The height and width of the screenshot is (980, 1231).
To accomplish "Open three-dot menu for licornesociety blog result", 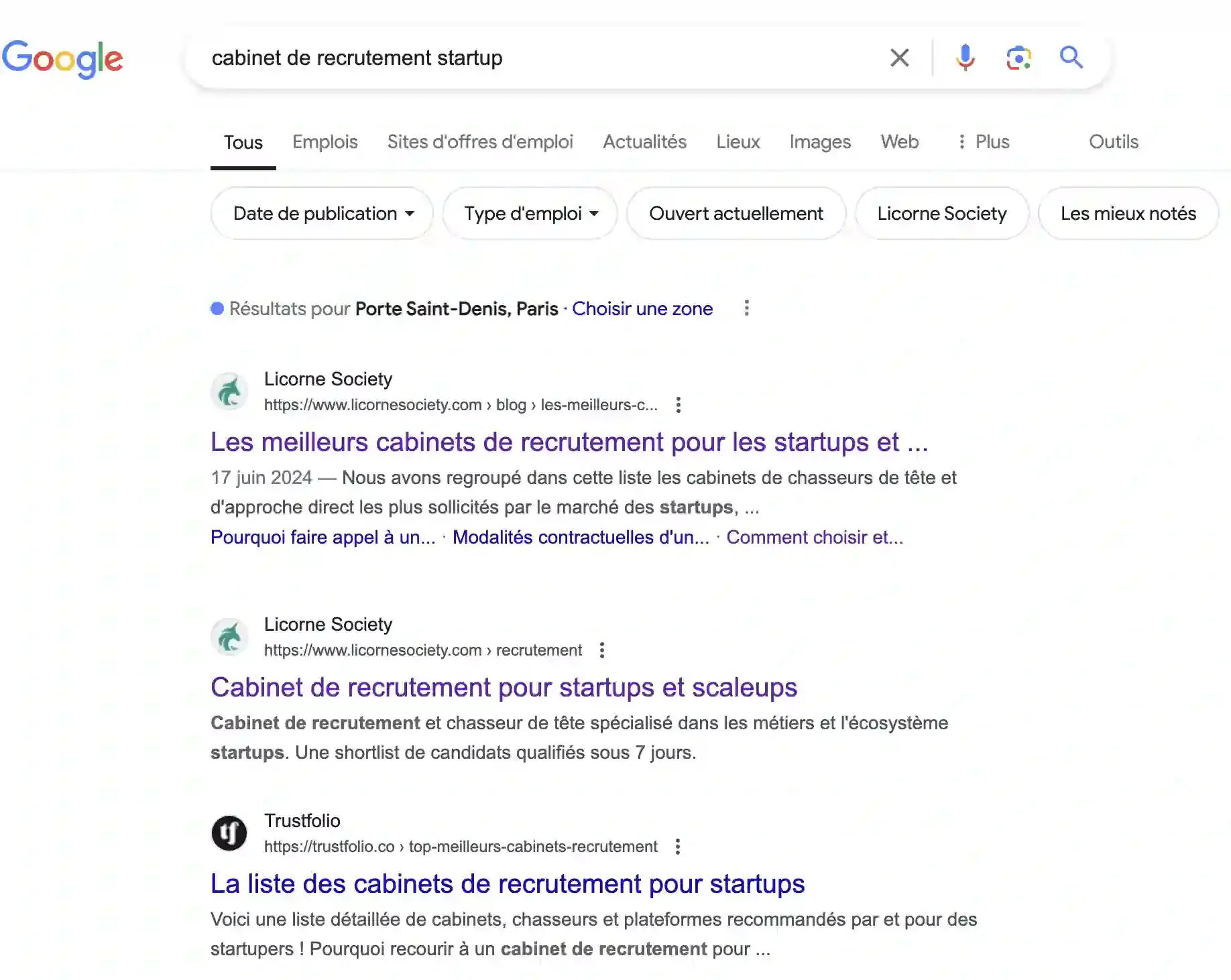I will [x=678, y=405].
